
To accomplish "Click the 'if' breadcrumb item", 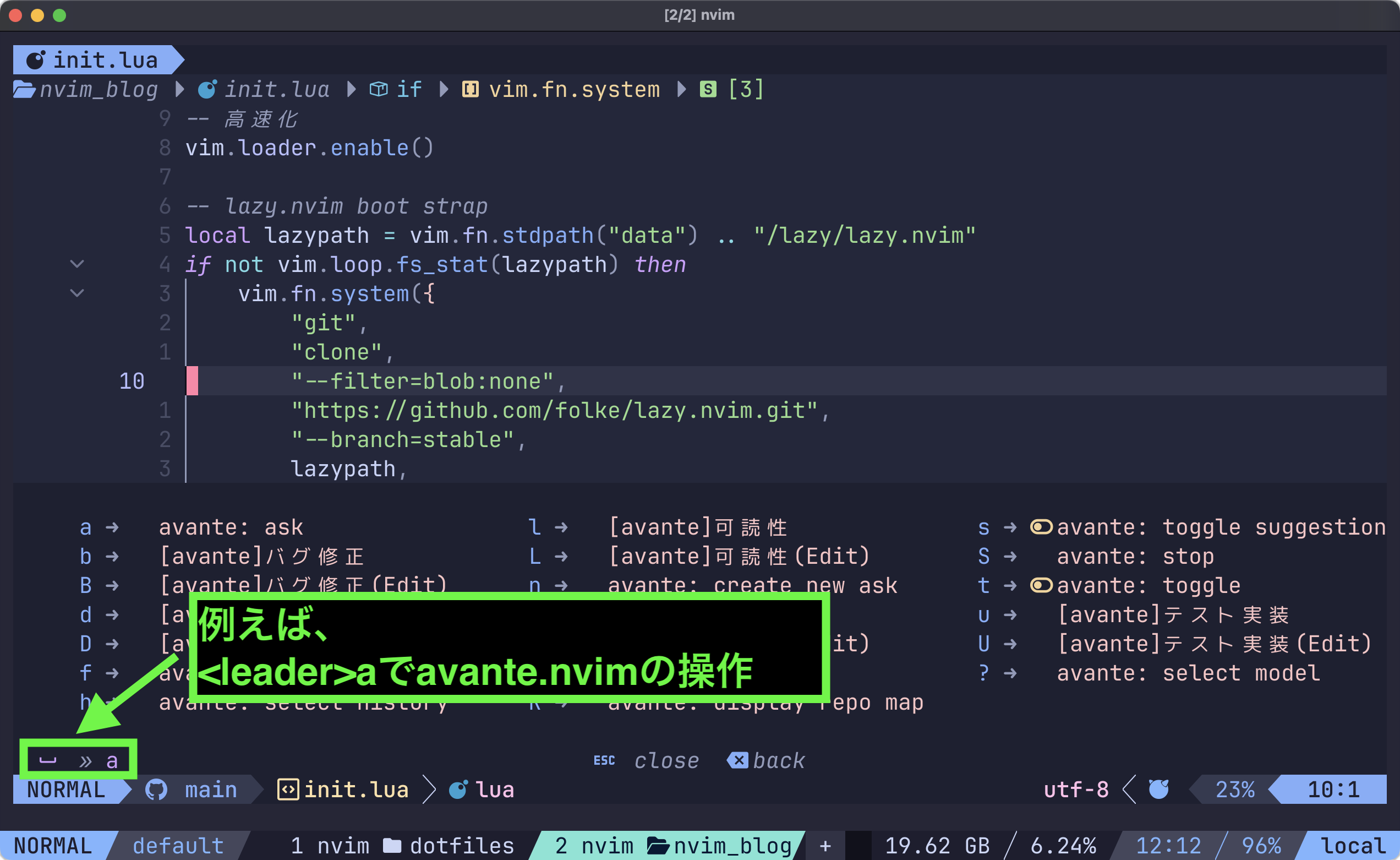I will click(x=409, y=89).
